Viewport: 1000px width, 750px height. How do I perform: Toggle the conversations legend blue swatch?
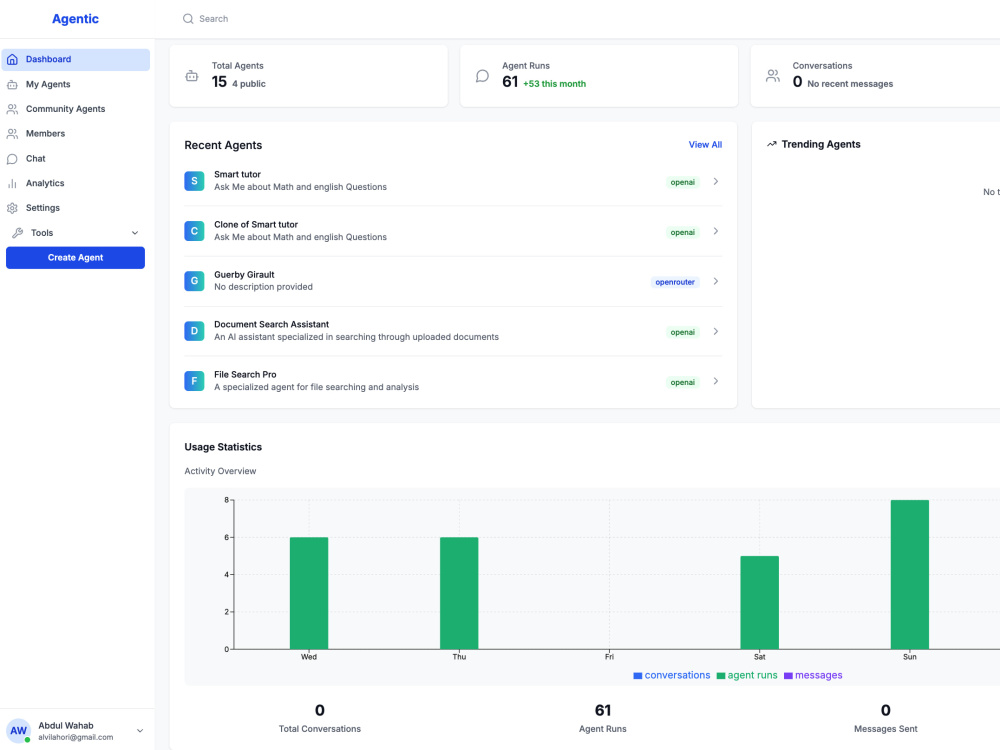638,676
